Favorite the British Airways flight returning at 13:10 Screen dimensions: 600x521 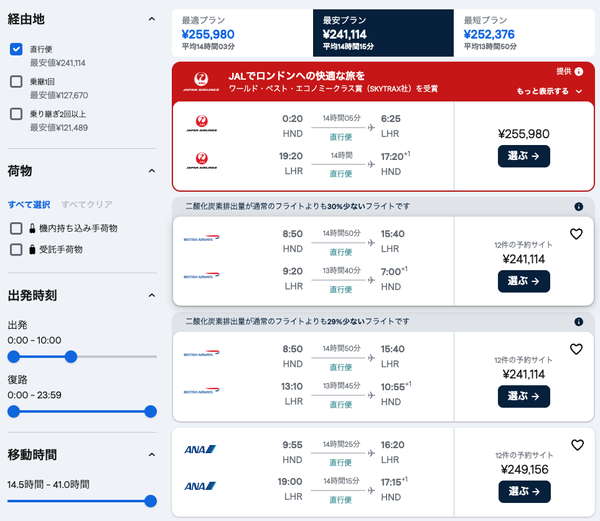point(576,349)
